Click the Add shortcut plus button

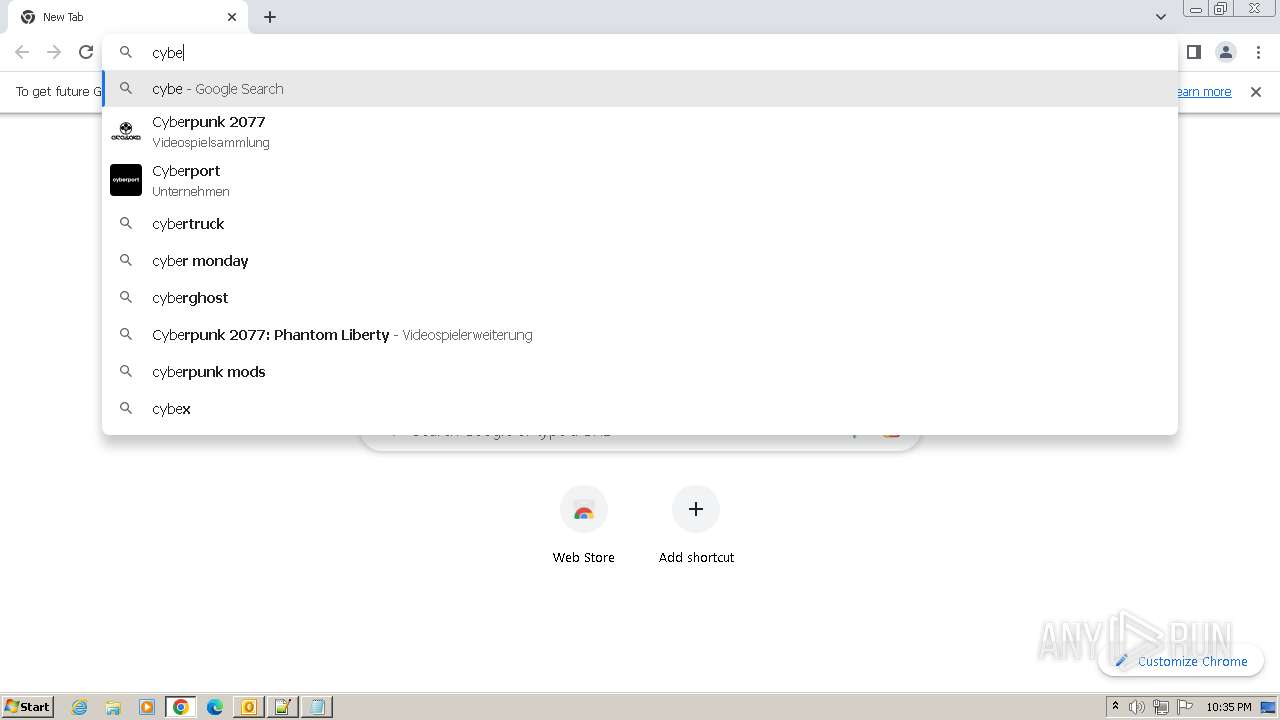pos(696,510)
